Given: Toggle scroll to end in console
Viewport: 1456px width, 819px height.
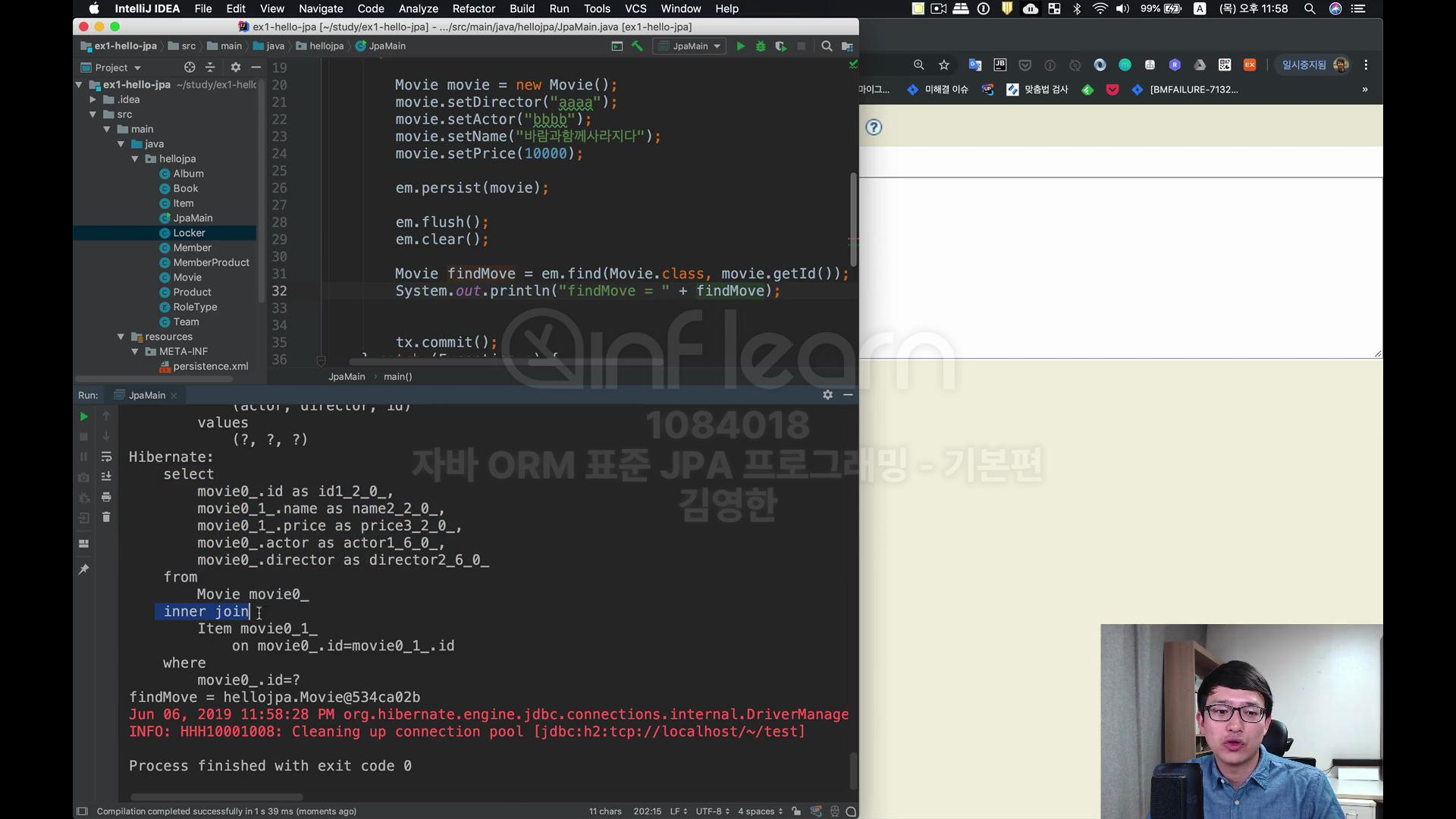Looking at the screenshot, I should 106,476.
